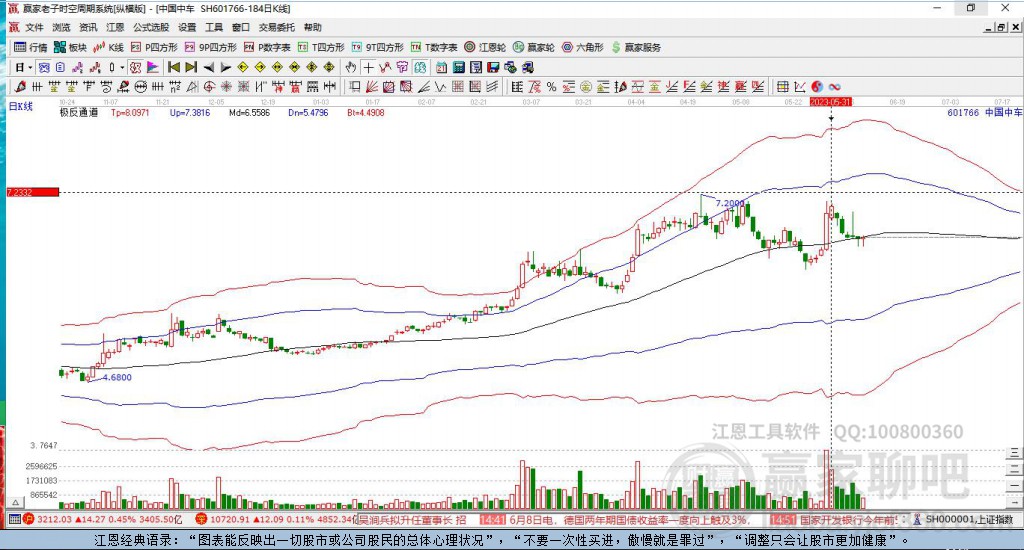The image size is (1024, 550).
Task: Click the 601766 中国中车 stock label
Action: [x=985, y=112]
